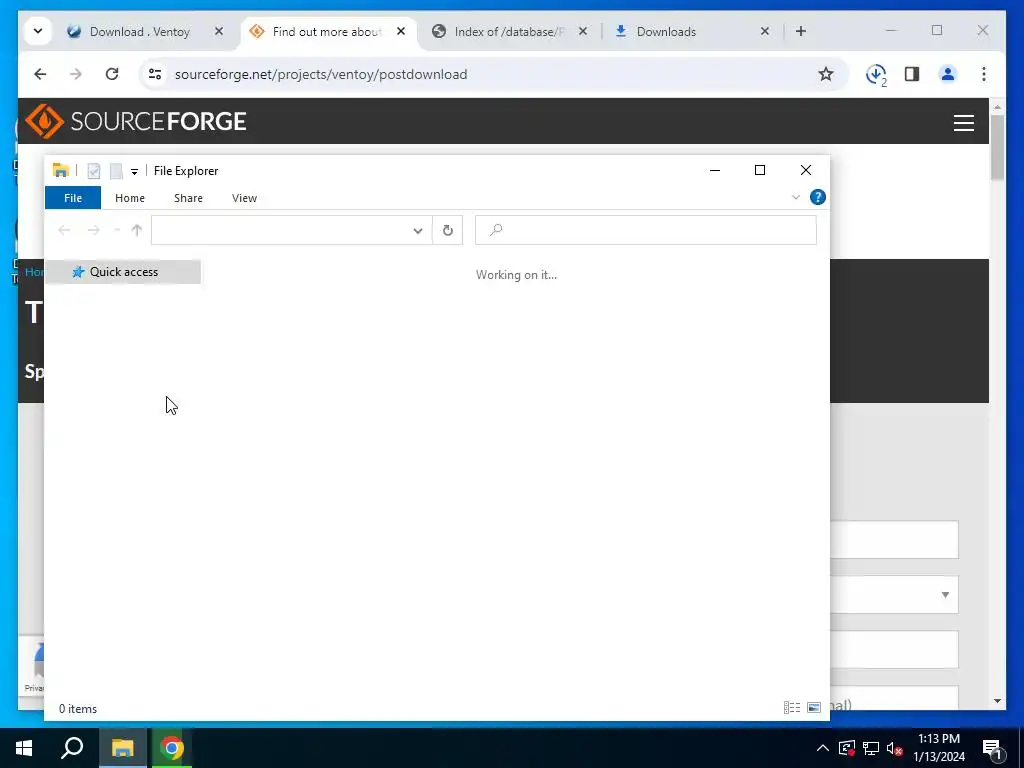
Task: Customize Quick Access Toolbar dropdown
Action: point(134,172)
